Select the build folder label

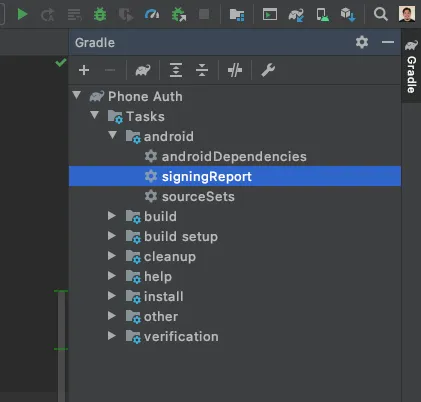(160, 217)
